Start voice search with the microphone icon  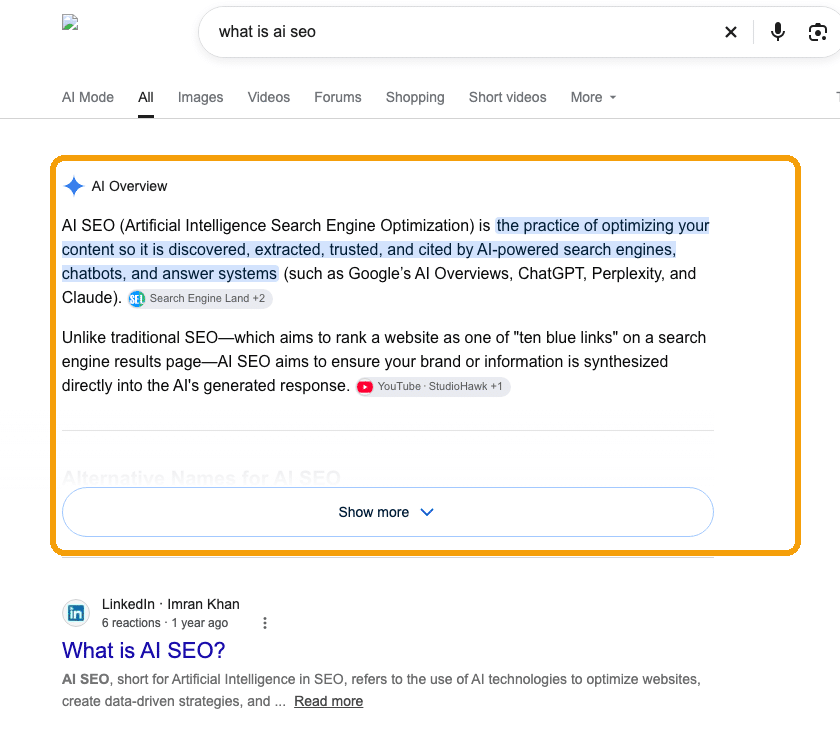coord(777,32)
